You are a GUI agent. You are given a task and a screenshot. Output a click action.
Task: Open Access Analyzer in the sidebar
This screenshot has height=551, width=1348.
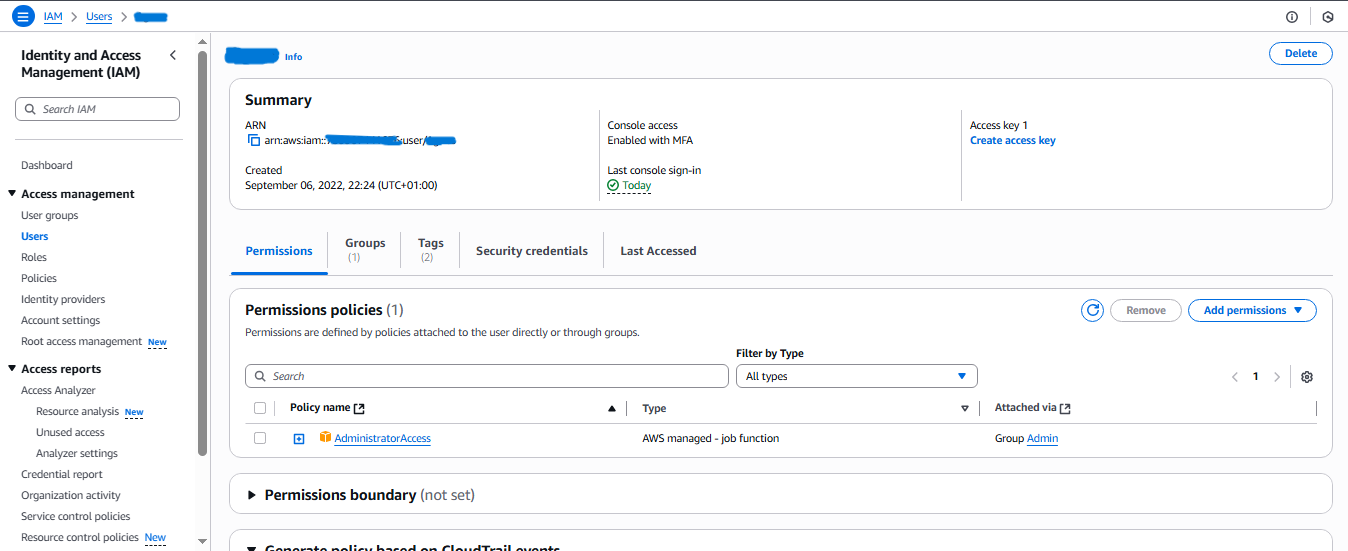point(58,390)
